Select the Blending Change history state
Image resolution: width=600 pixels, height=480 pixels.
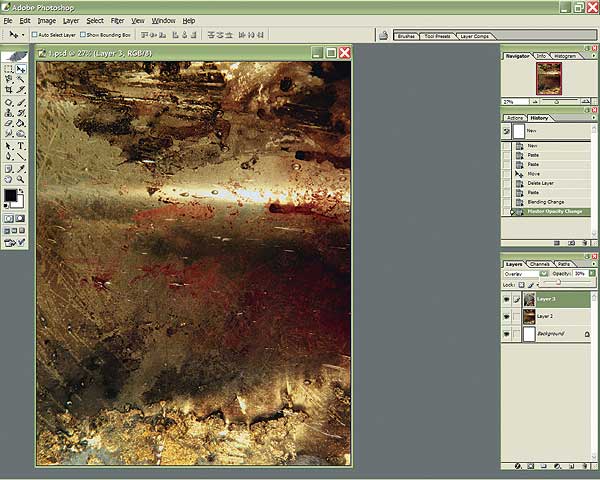[x=544, y=202]
